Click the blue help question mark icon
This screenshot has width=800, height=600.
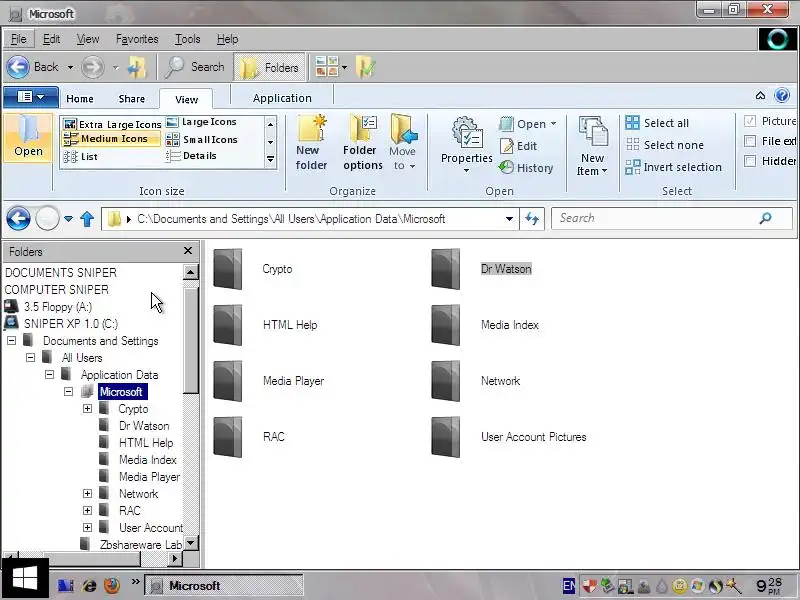(782, 95)
